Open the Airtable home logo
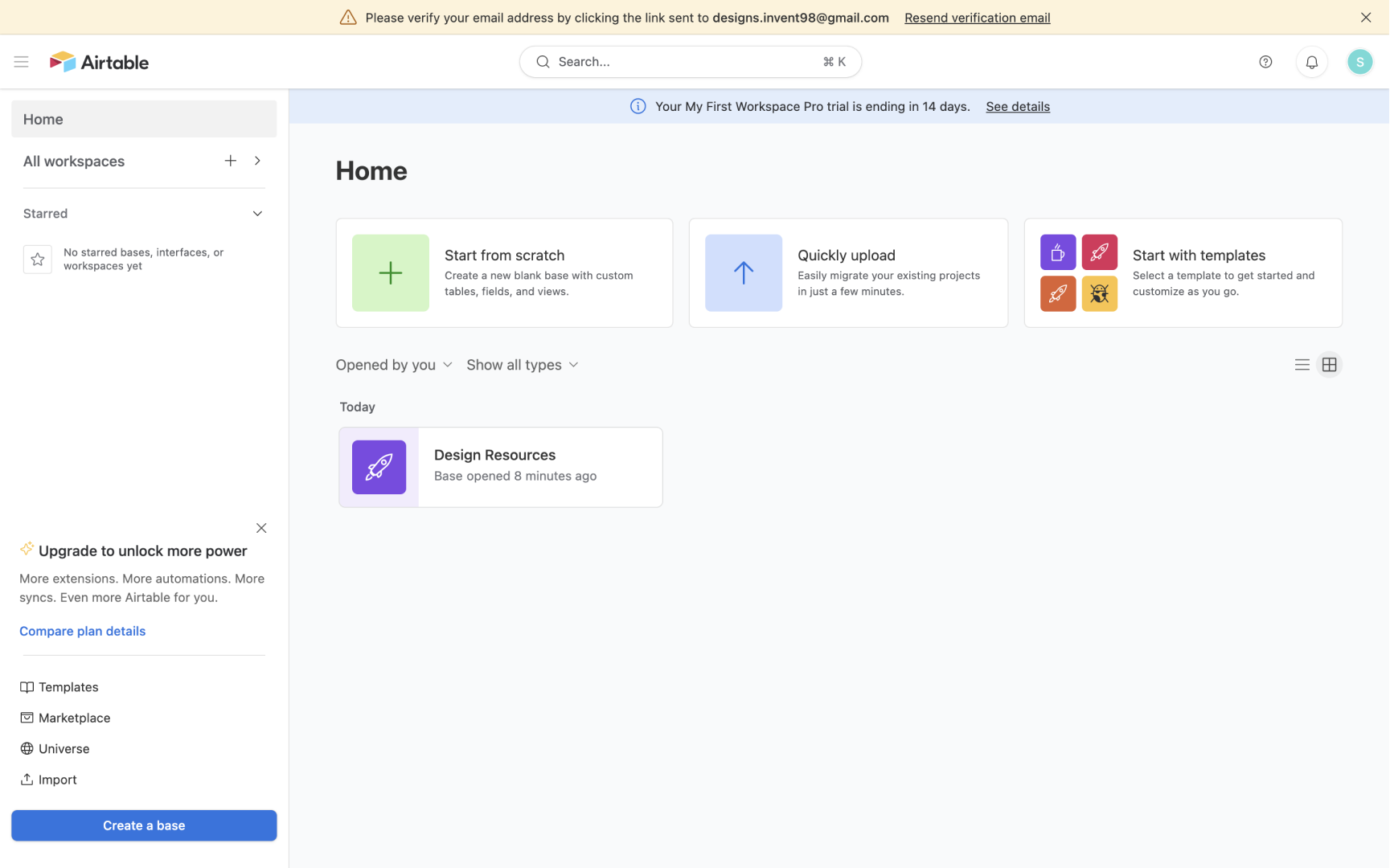 pyautogui.click(x=98, y=61)
